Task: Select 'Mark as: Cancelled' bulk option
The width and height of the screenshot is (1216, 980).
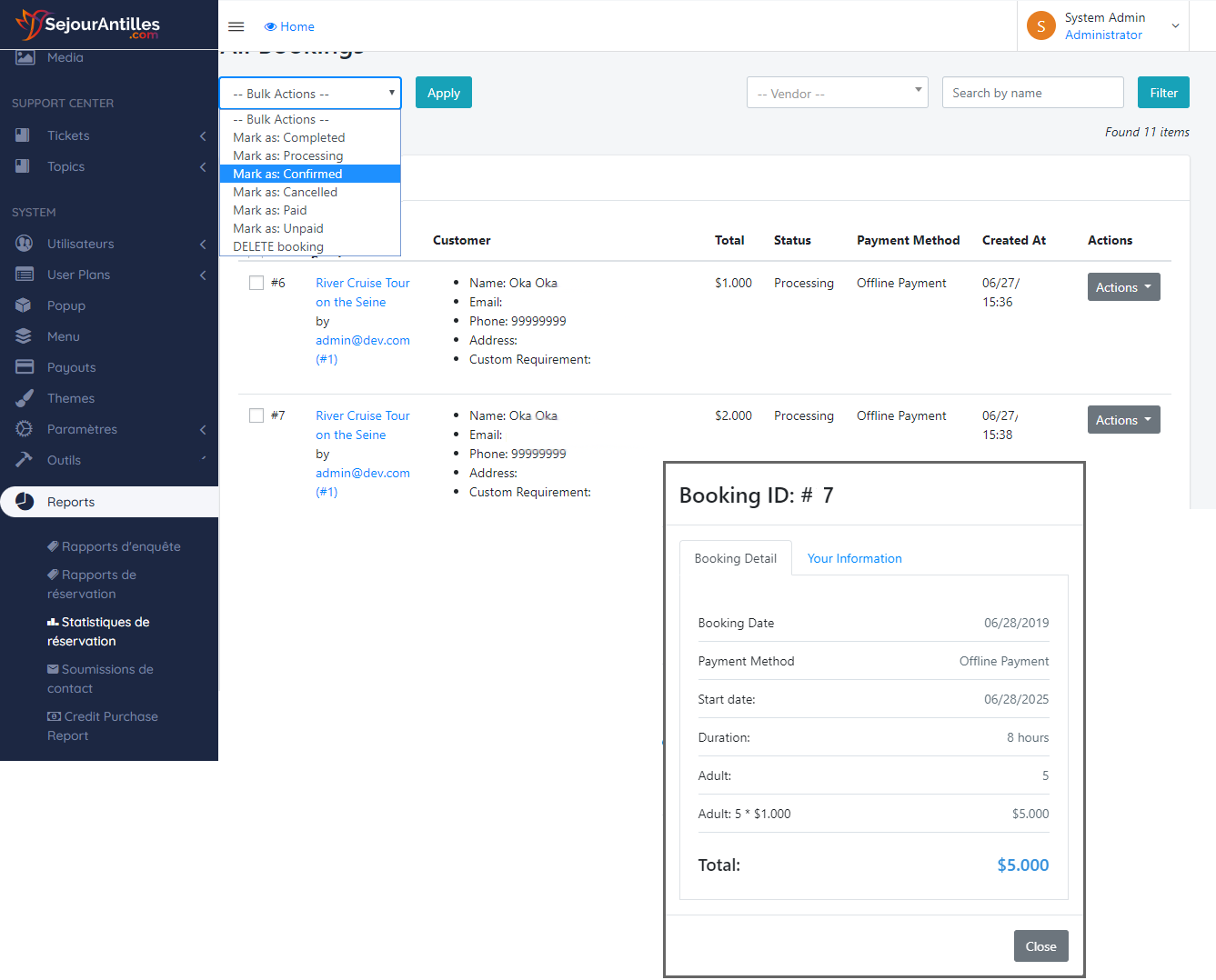Action: click(286, 192)
